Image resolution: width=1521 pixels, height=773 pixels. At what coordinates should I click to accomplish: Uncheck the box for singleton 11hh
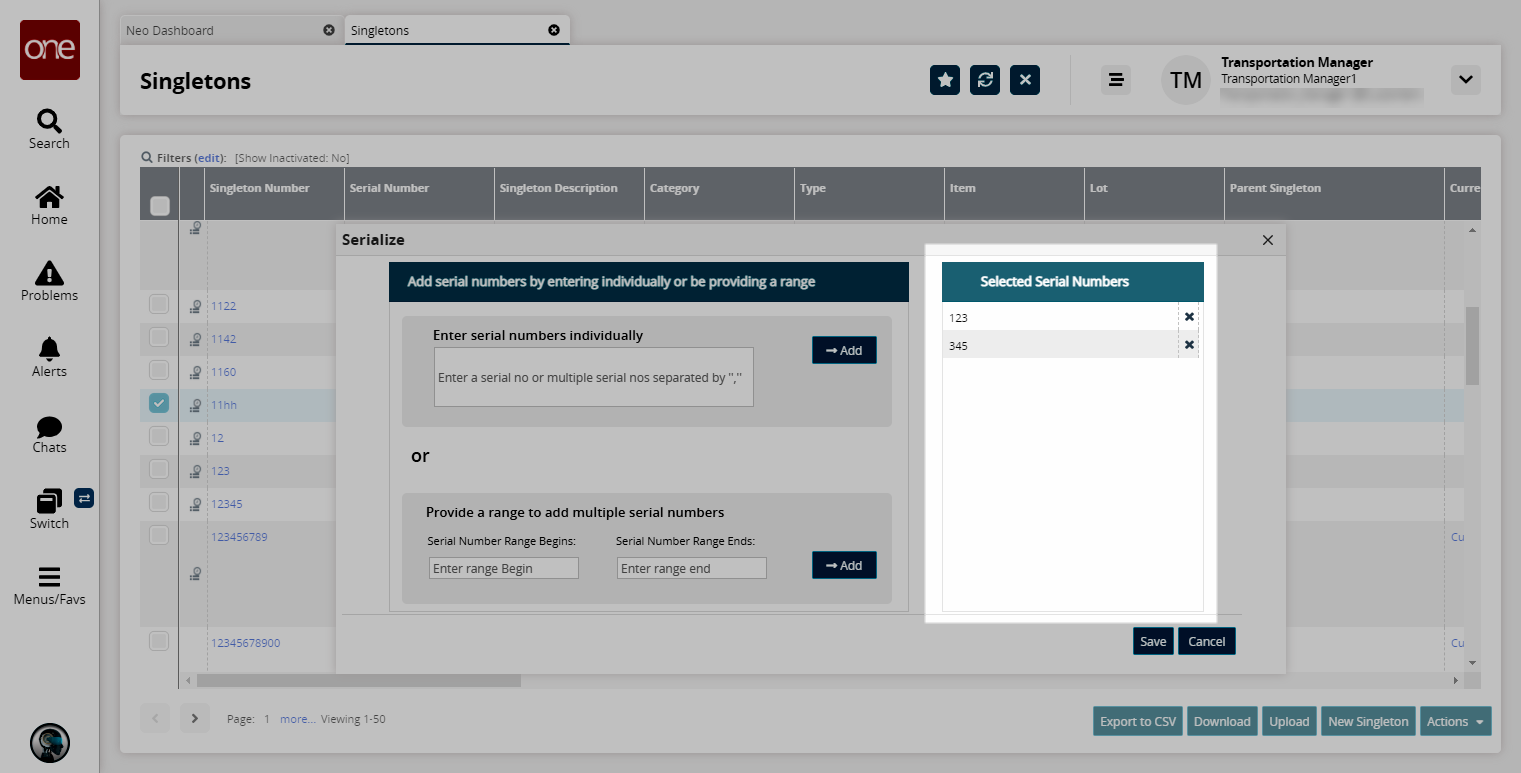159,403
